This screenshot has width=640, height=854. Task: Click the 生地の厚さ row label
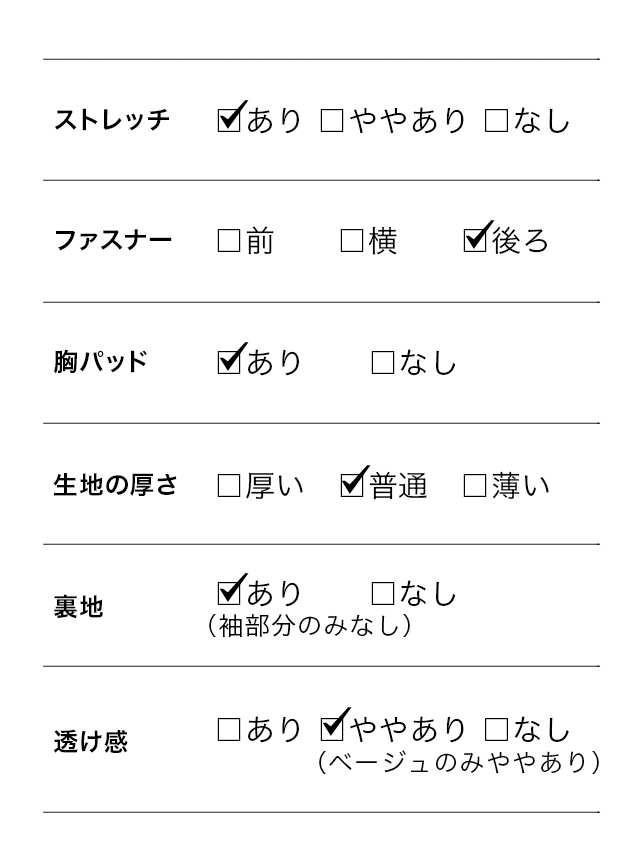[115, 486]
